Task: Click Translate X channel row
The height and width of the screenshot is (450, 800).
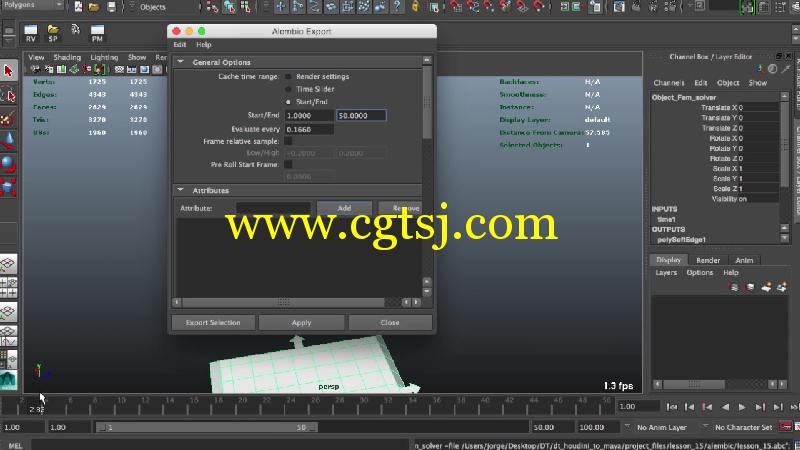Action: pyautogui.click(x=715, y=108)
